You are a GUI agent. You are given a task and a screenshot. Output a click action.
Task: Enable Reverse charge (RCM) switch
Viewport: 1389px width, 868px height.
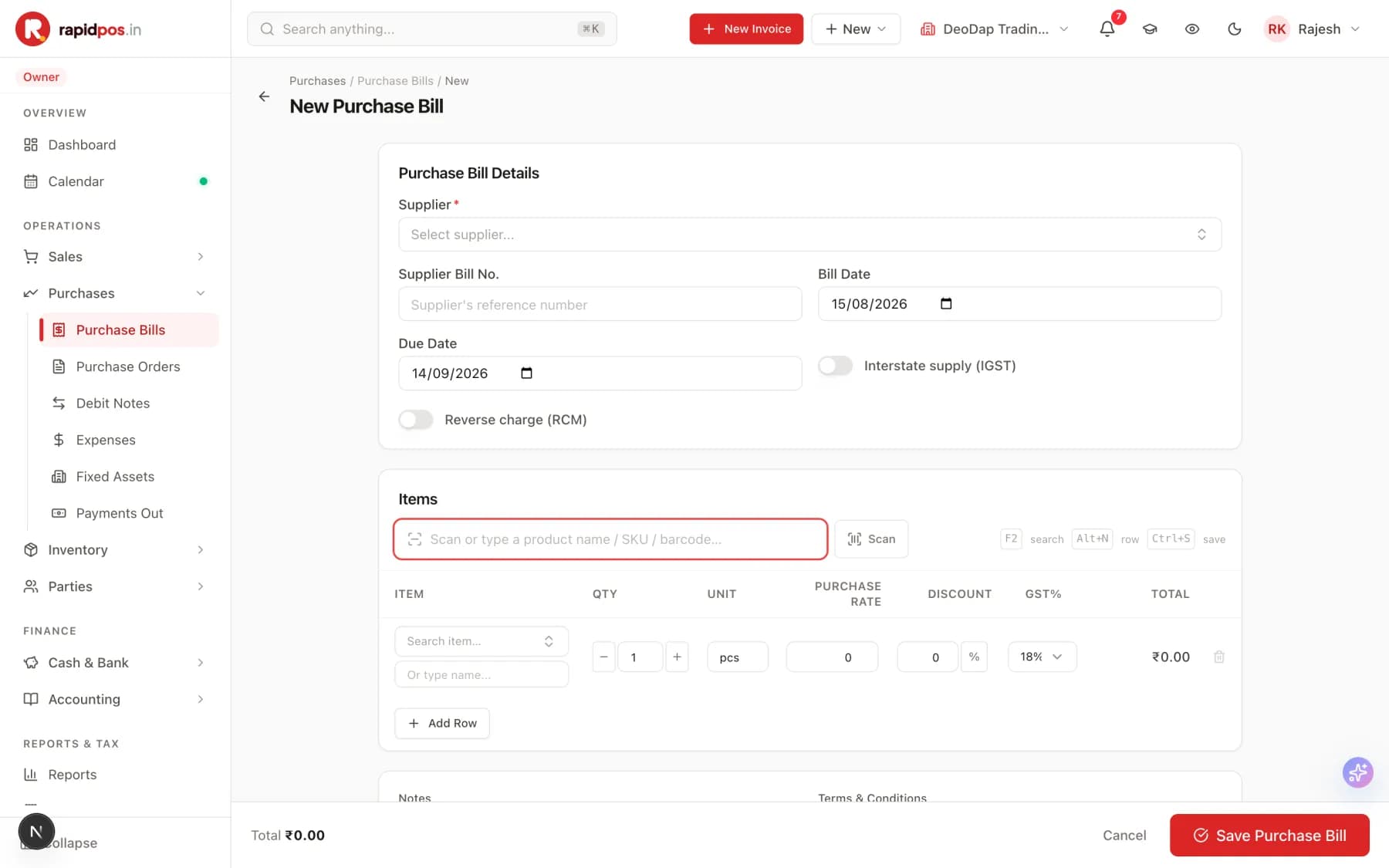click(416, 420)
